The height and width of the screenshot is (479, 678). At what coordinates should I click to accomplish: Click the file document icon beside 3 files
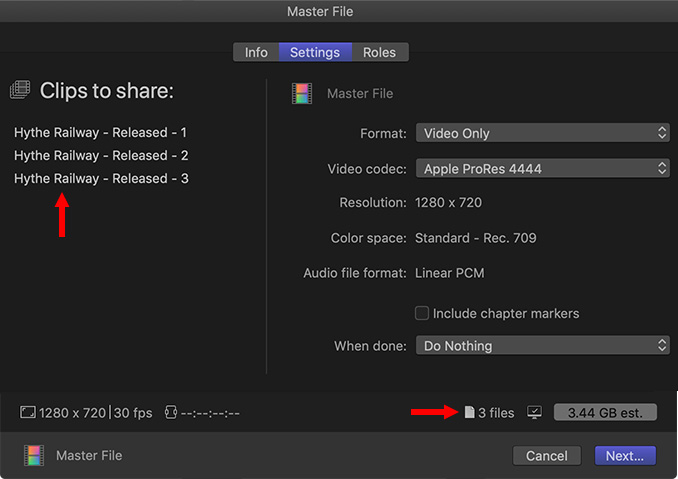click(469, 412)
